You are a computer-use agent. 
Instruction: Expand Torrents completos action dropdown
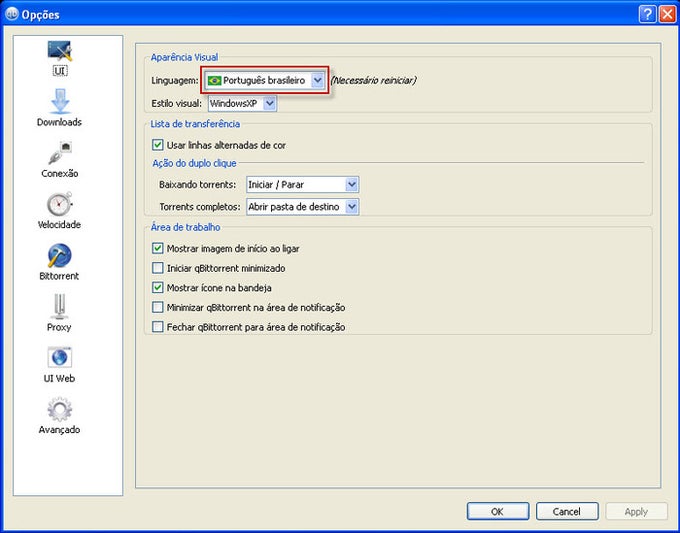[302, 207]
